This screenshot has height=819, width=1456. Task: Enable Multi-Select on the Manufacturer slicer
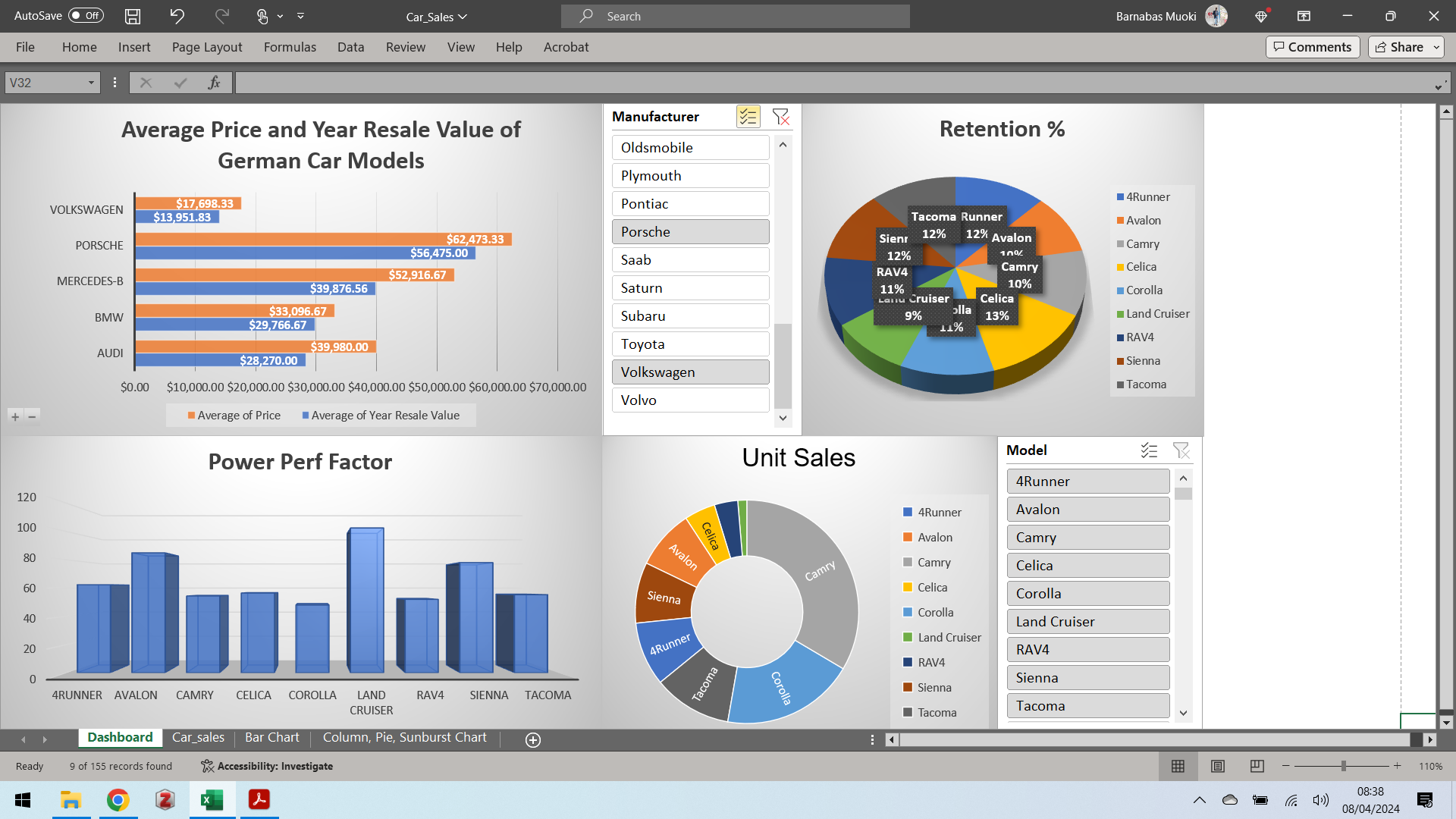pos(748,117)
